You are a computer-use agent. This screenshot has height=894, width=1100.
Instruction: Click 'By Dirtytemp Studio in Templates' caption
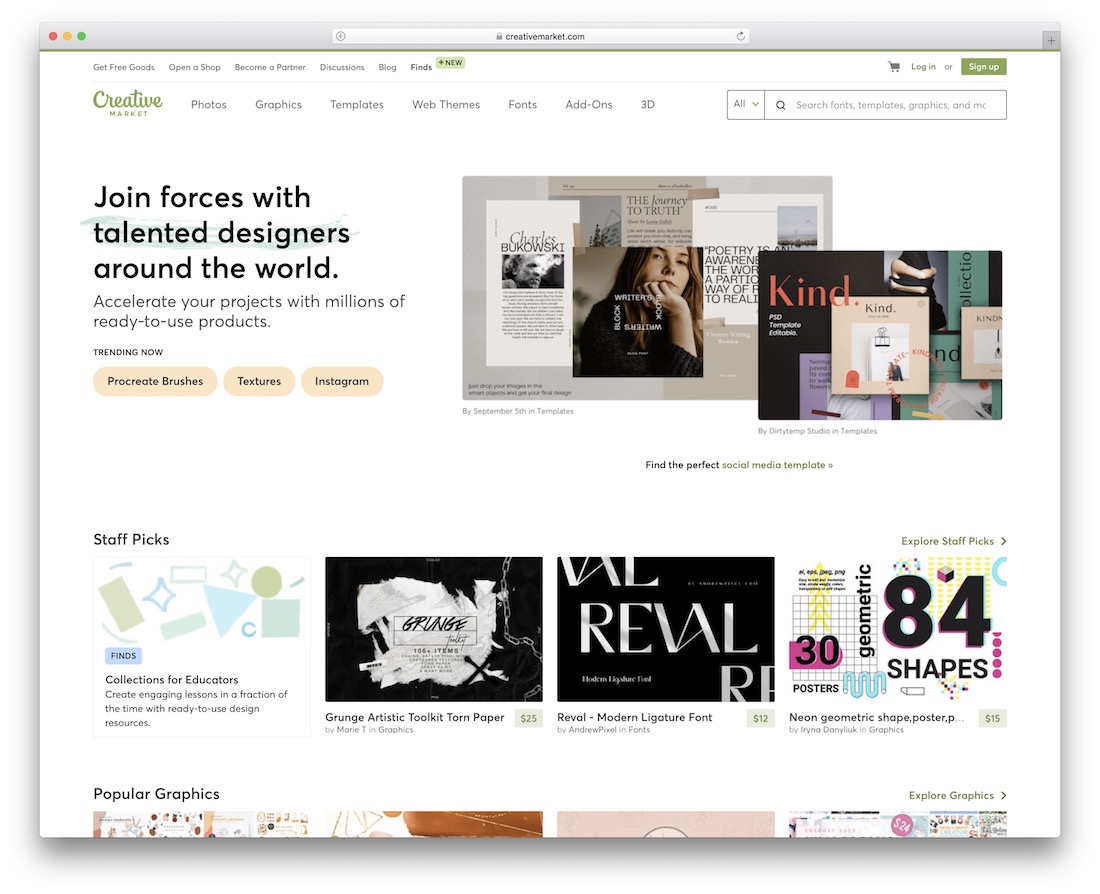click(817, 431)
